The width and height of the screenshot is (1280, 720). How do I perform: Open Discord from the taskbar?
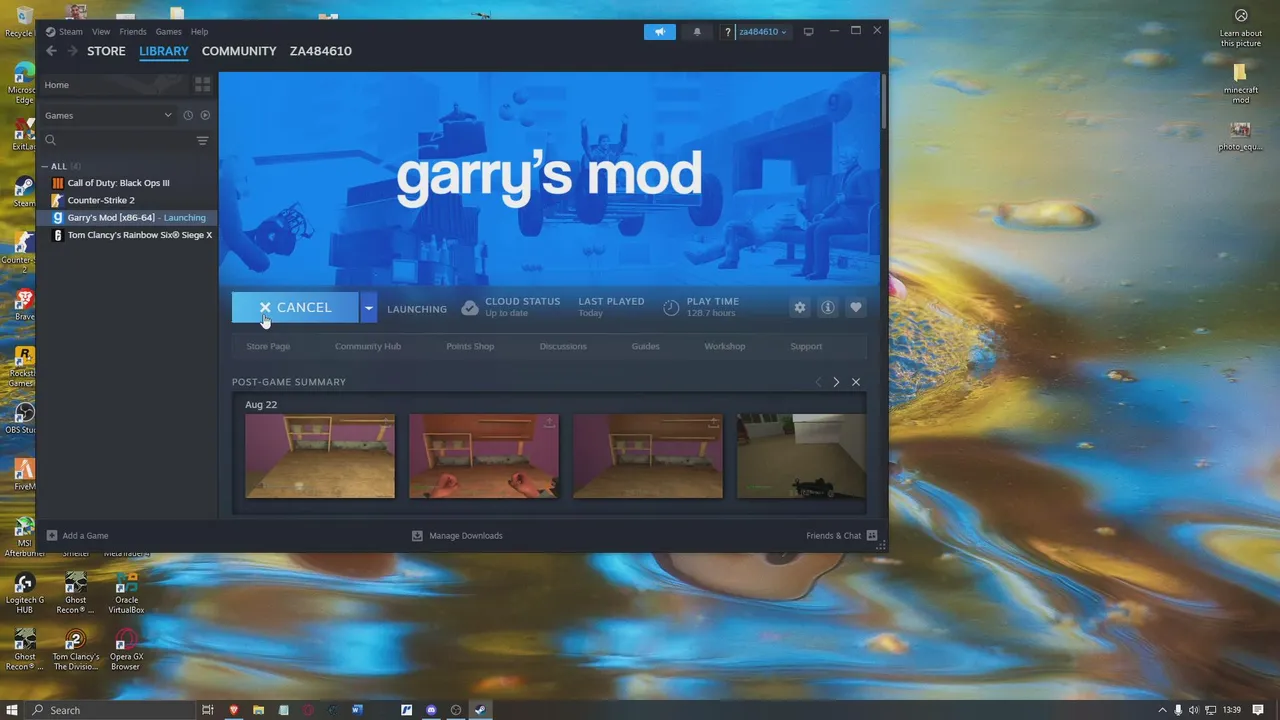point(431,710)
